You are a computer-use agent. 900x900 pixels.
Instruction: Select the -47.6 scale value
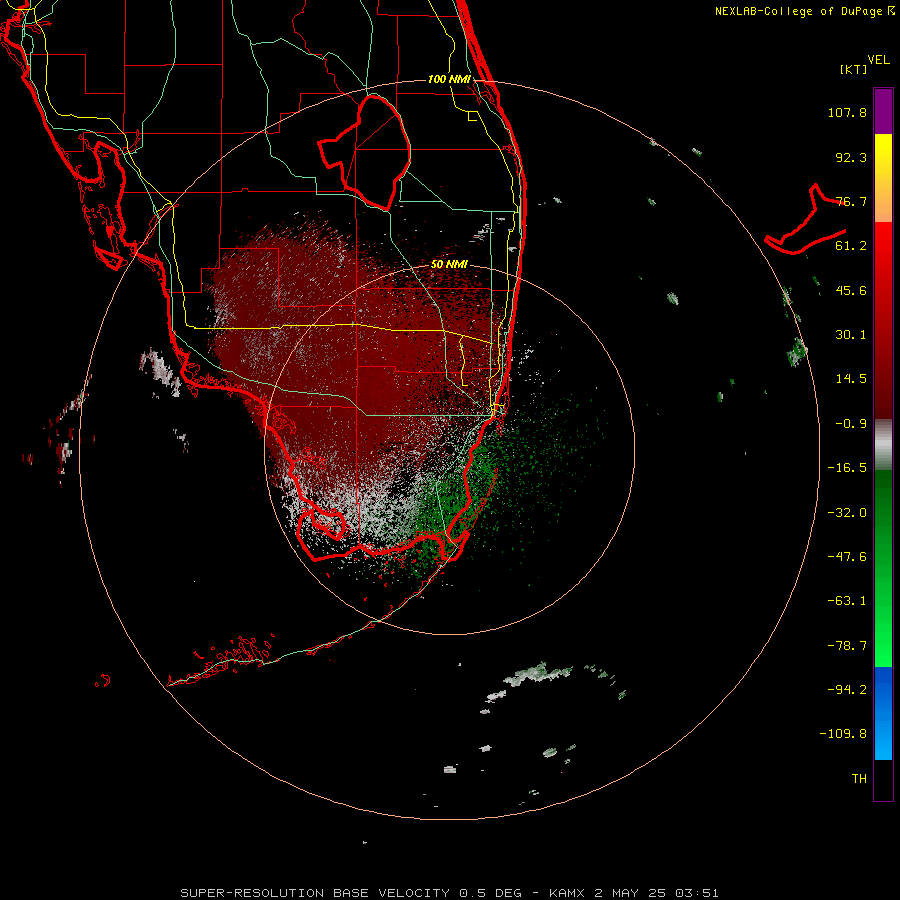click(847, 557)
